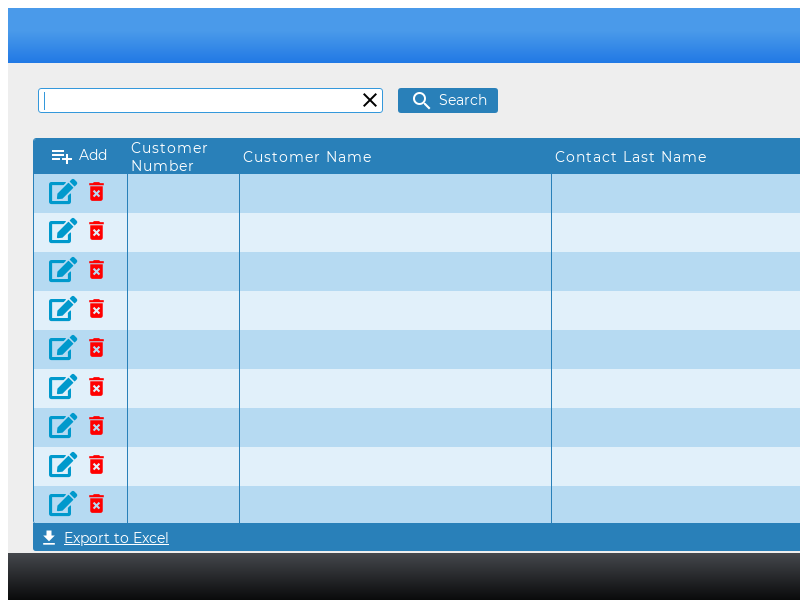Sort by Customer Name column header
The height and width of the screenshot is (600, 800).
[x=307, y=157]
